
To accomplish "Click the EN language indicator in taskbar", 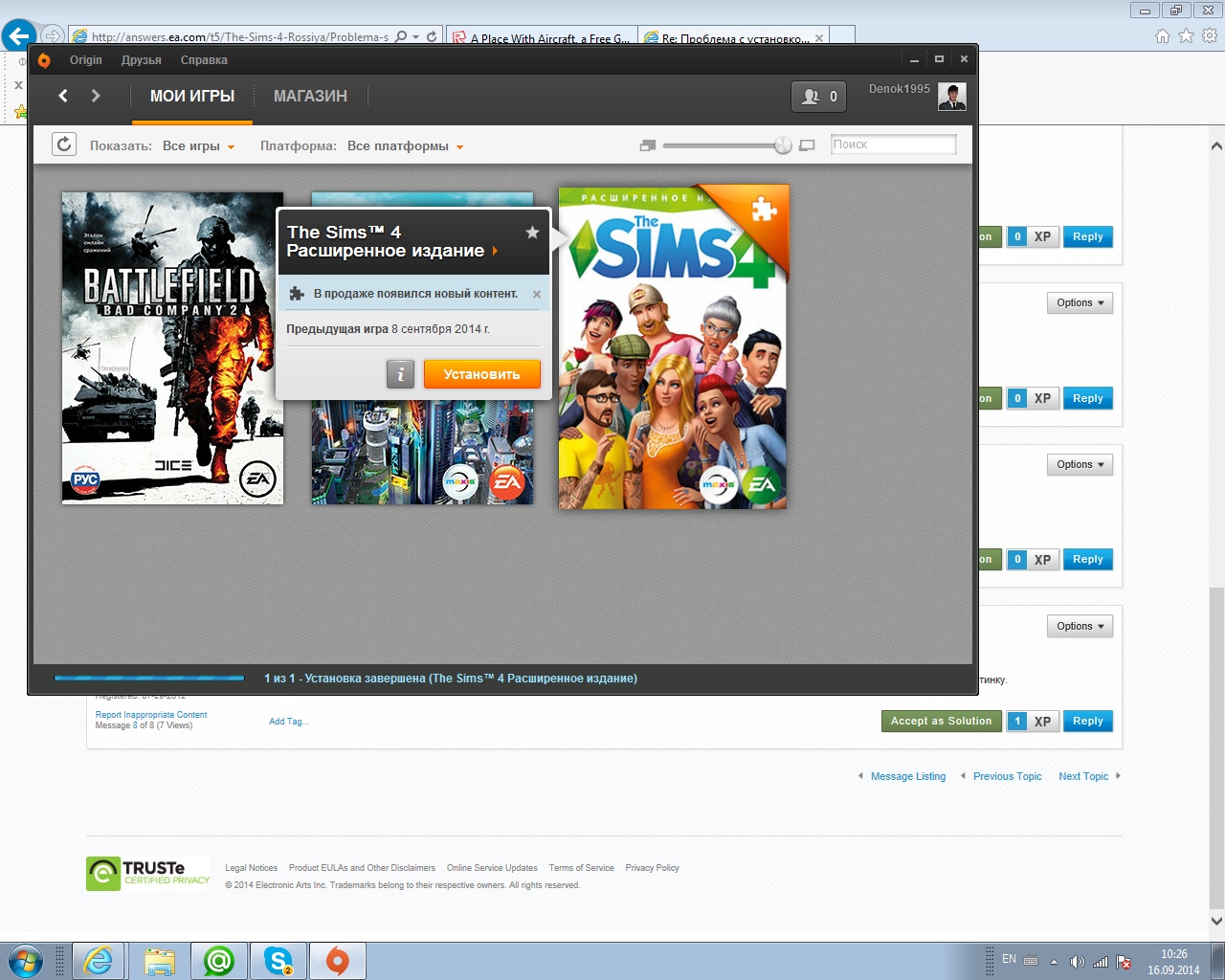I will pyautogui.click(x=1009, y=959).
